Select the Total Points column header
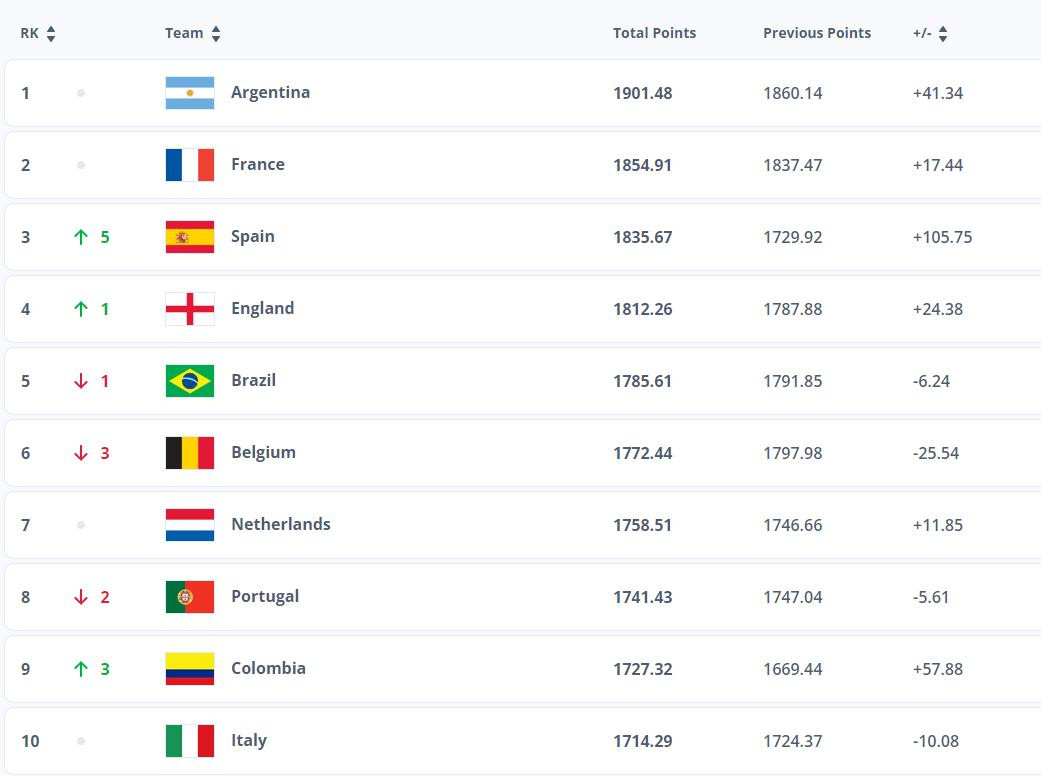1041x776 pixels. coord(654,32)
